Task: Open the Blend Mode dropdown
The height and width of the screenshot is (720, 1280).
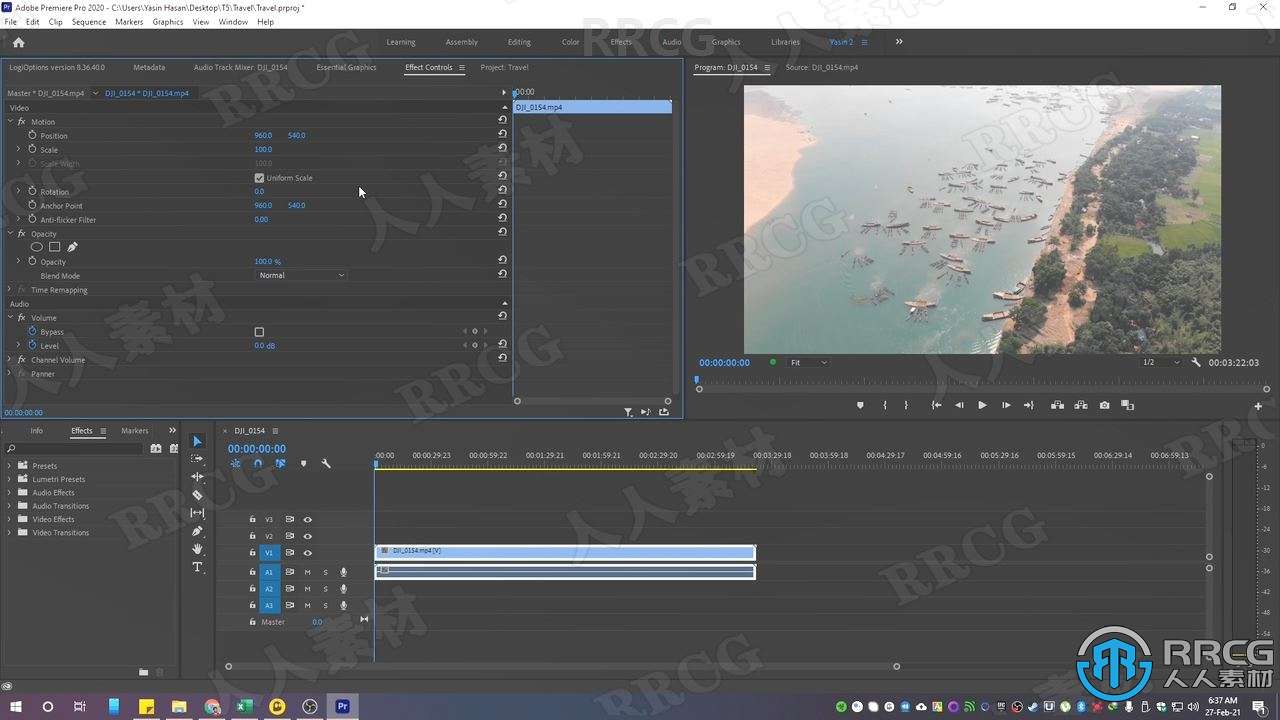Action: click(301, 275)
